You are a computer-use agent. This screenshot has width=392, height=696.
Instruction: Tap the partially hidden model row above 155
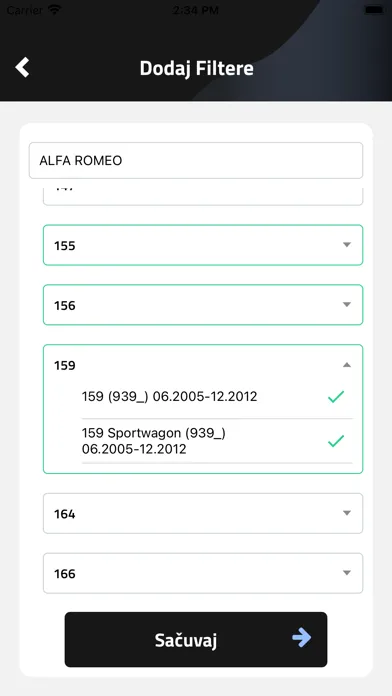tap(203, 196)
